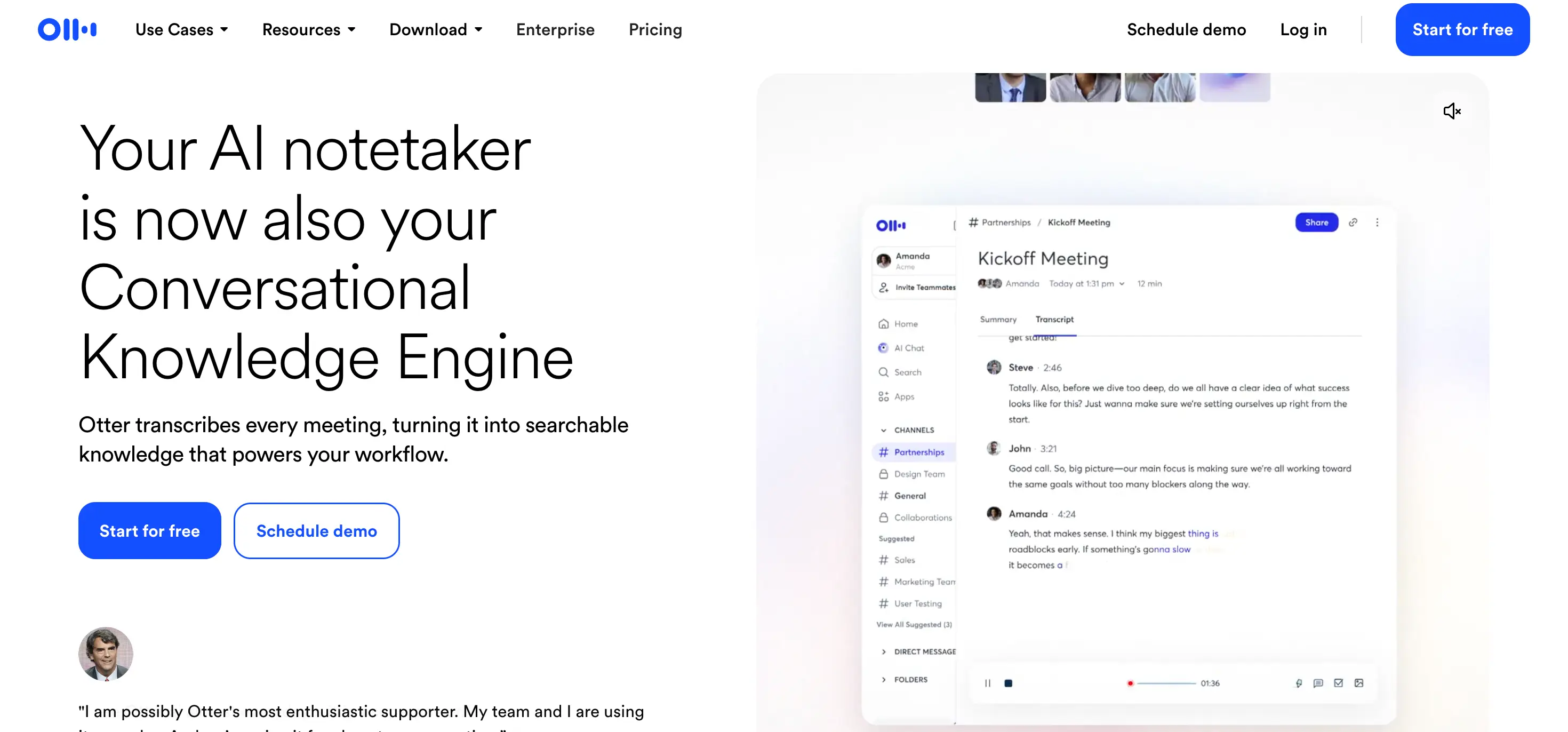This screenshot has height=732, width=1568.
Task: Stop the recording with the square button
Action: coord(1008,683)
